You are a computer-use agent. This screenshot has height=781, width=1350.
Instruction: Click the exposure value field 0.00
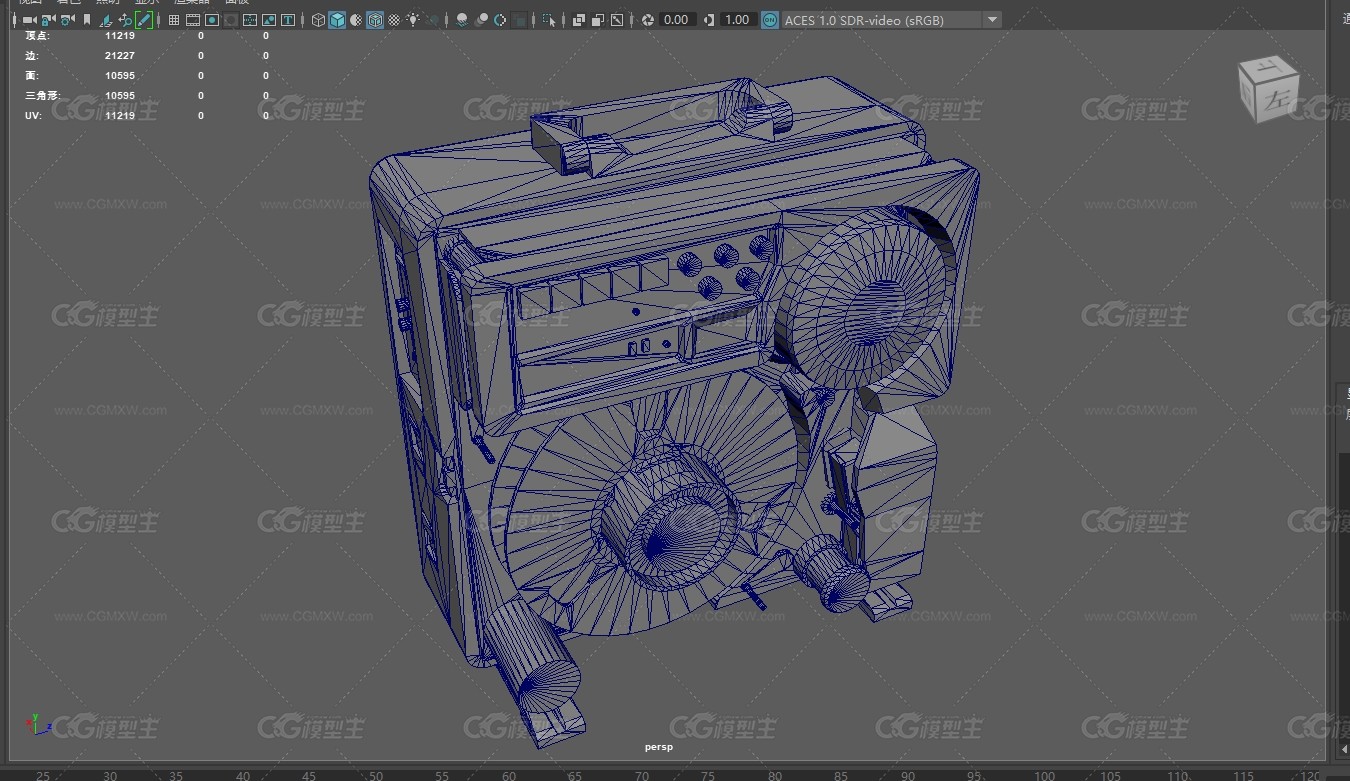(x=677, y=19)
